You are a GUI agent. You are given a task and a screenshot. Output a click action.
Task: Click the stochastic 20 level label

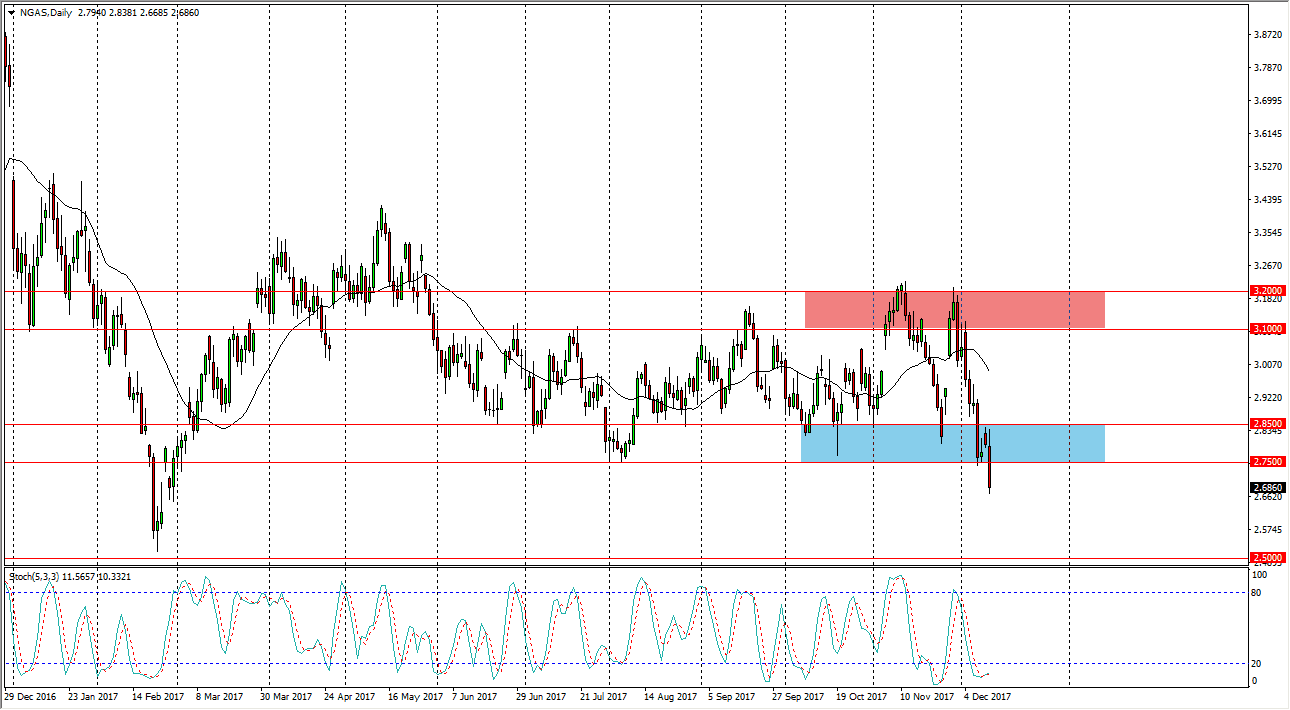point(1257,664)
